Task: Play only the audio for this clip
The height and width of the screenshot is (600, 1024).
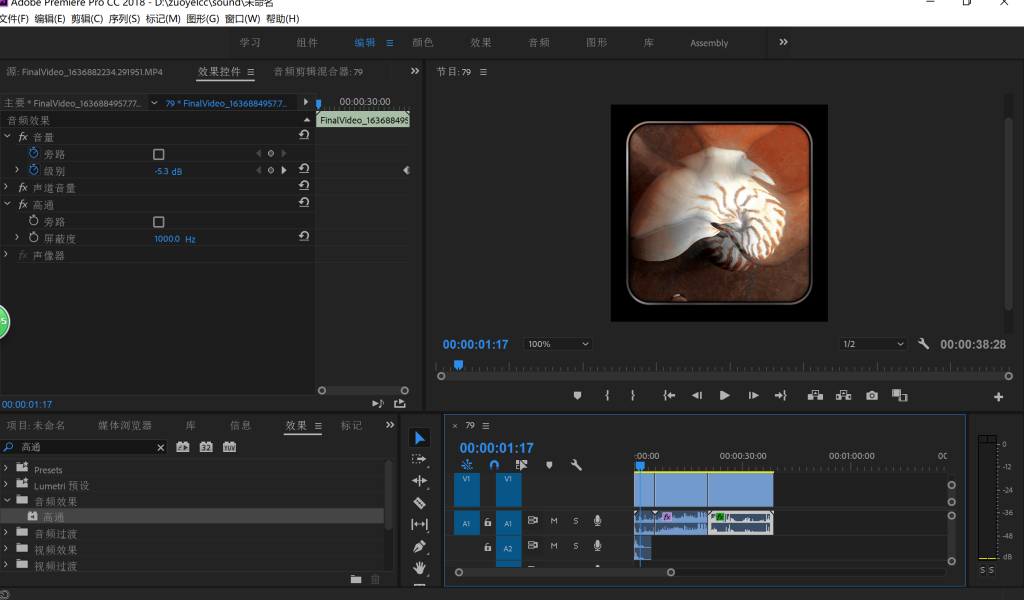Action: [x=378, y=404]
